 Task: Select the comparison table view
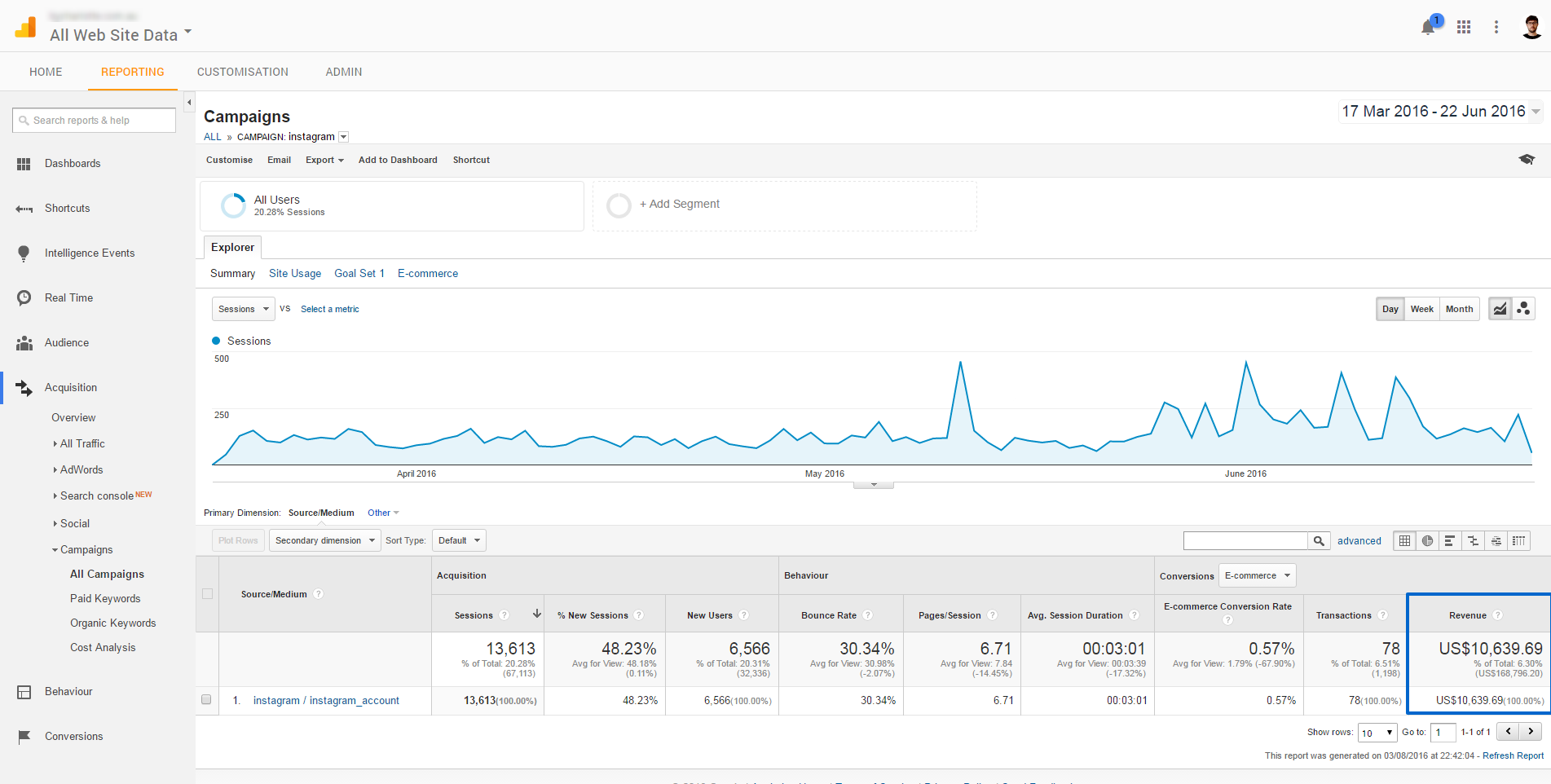tap(1473, 540)
